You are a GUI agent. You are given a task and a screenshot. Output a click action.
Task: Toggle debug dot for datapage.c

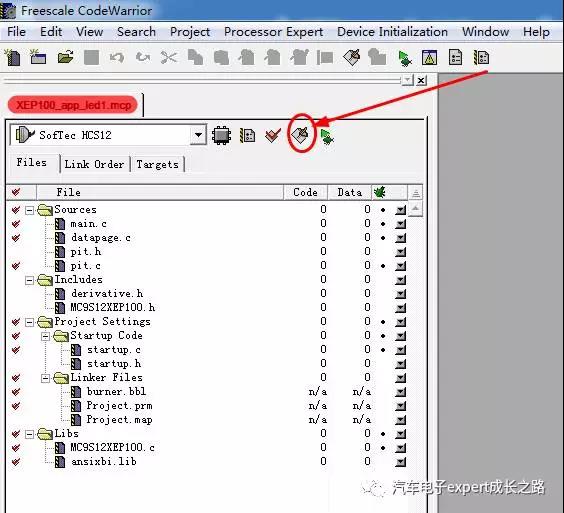383,238
